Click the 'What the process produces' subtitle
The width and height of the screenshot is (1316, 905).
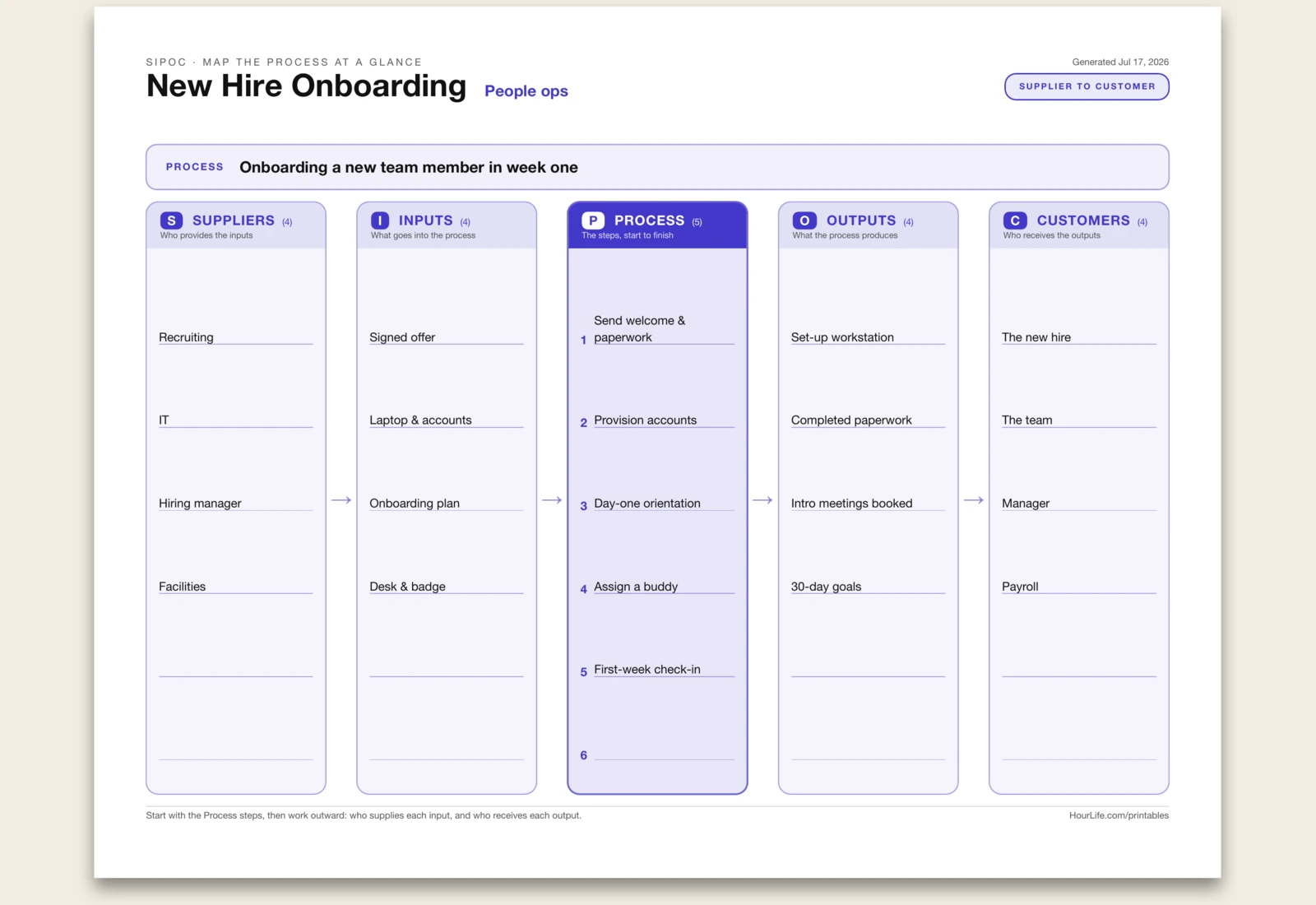coord(845,235)
